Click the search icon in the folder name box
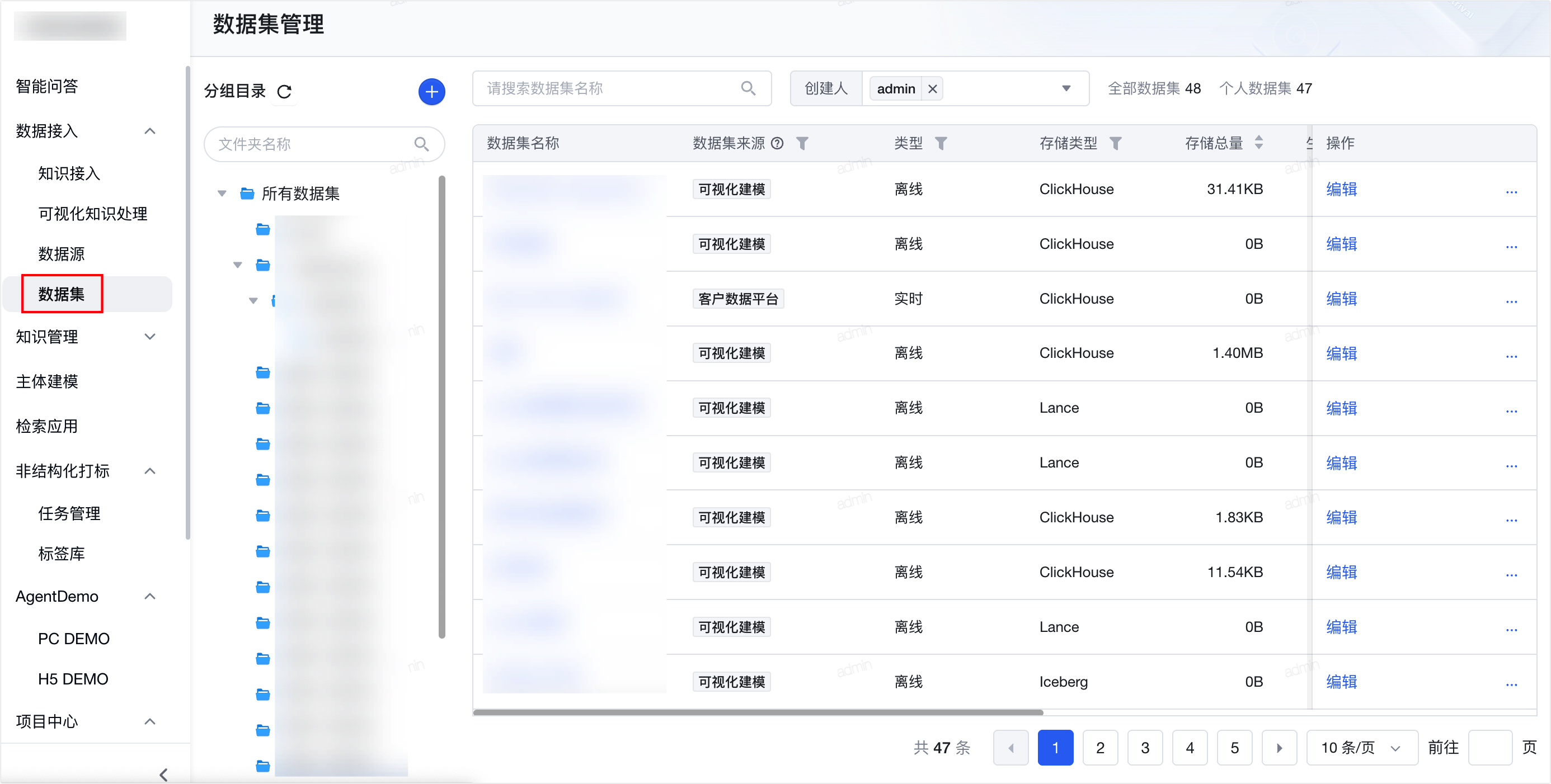 [421, 144]
